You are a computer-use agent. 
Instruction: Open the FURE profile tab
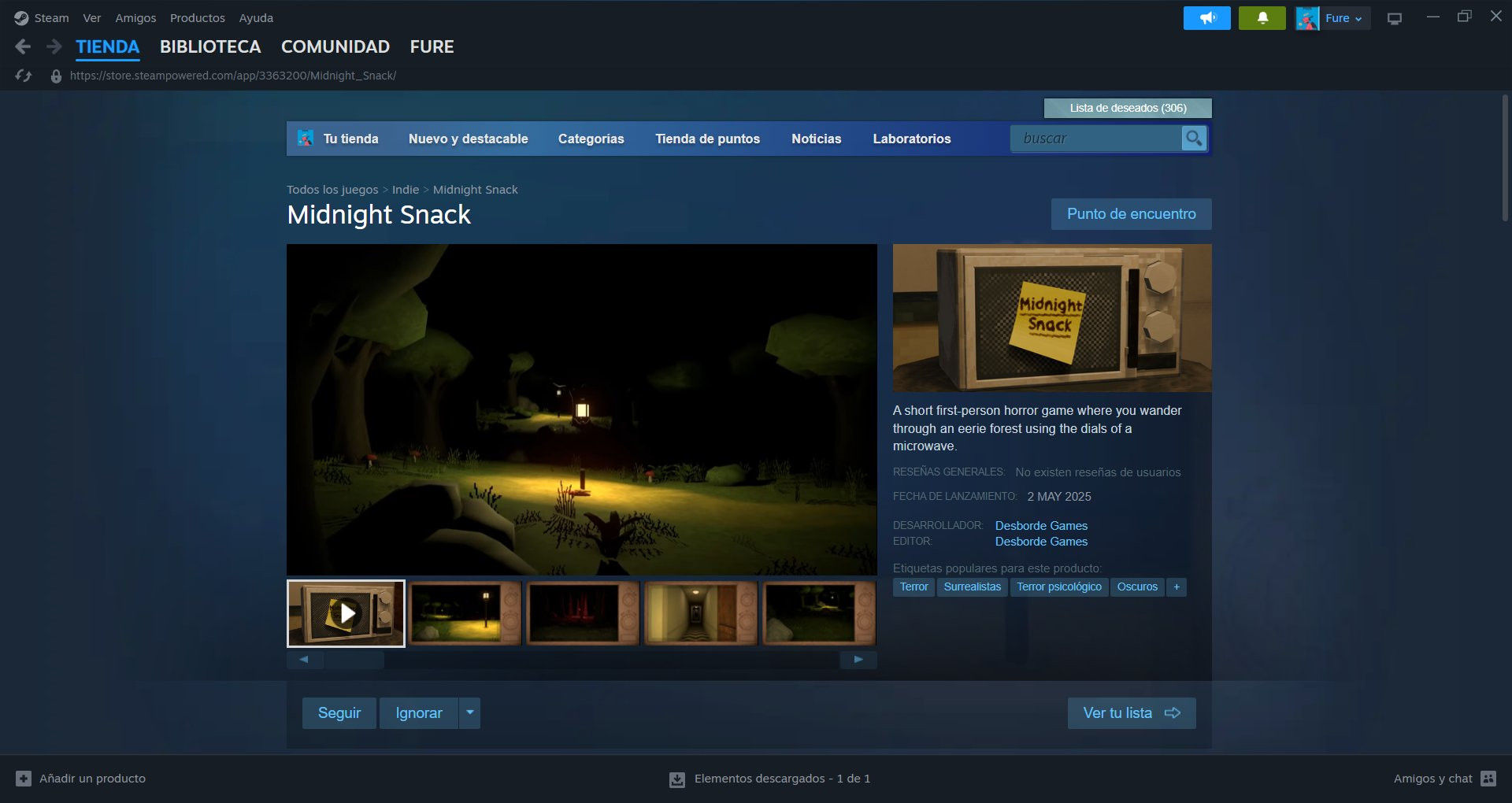click(432, 47)
